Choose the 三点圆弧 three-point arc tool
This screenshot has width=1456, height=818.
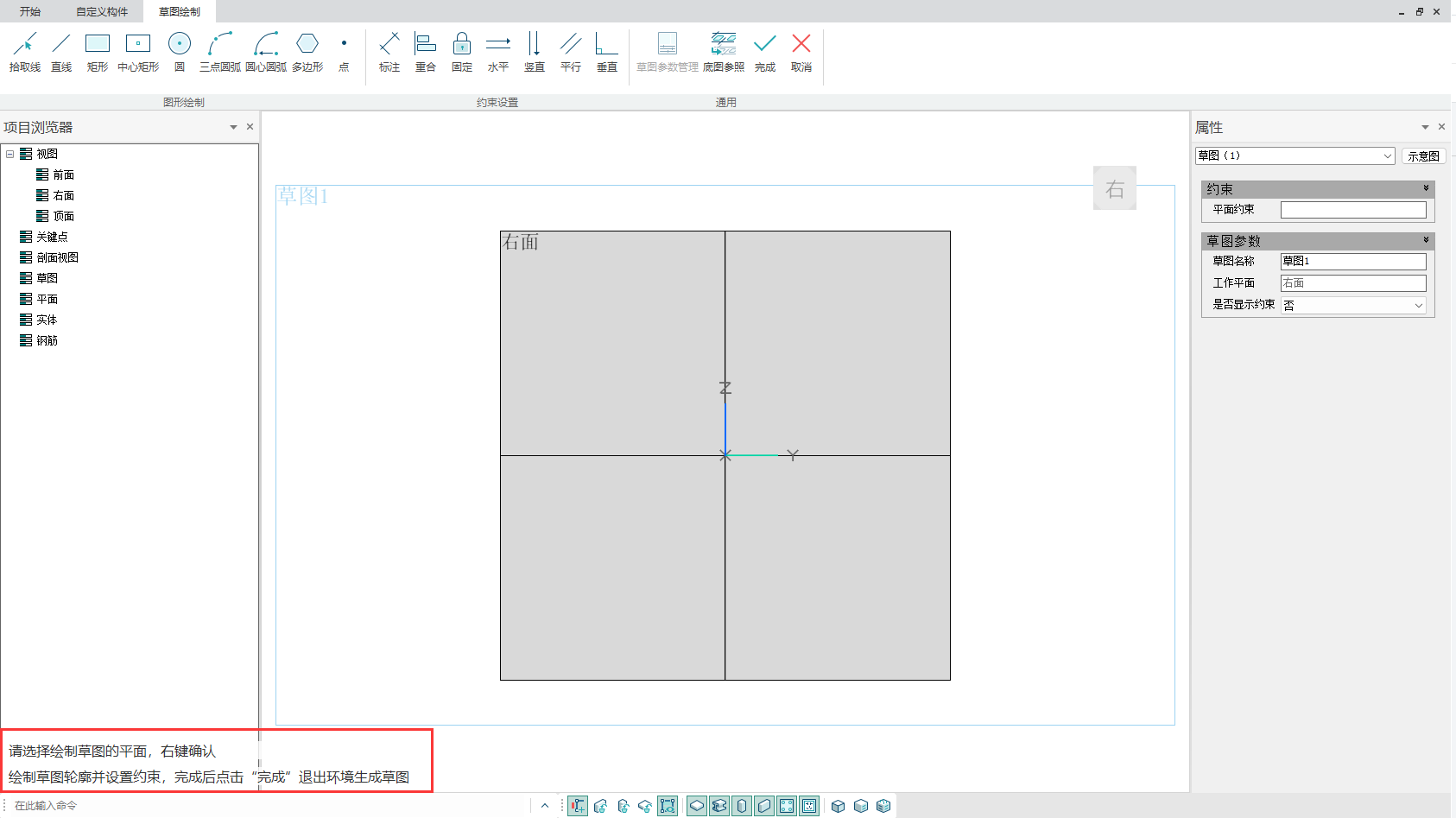(220, 52)
